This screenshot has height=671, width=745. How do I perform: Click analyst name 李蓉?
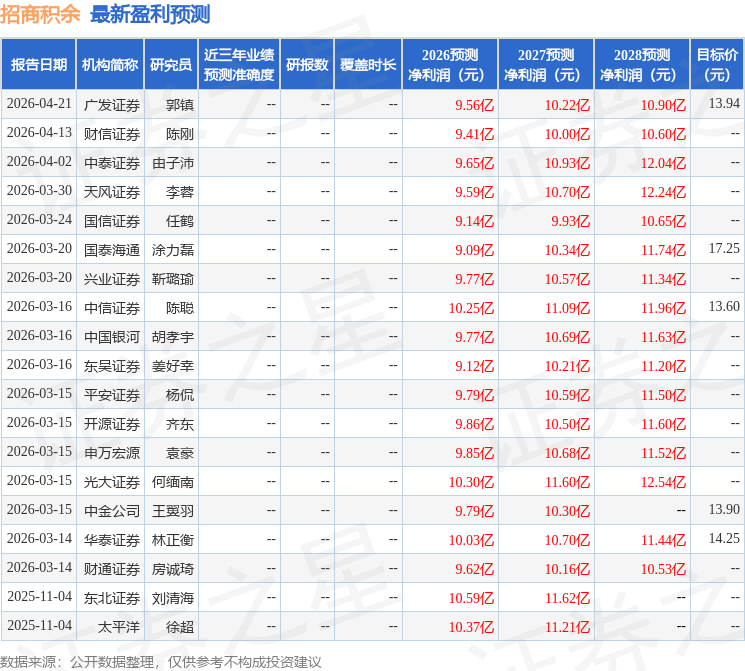tap(180, 192)
